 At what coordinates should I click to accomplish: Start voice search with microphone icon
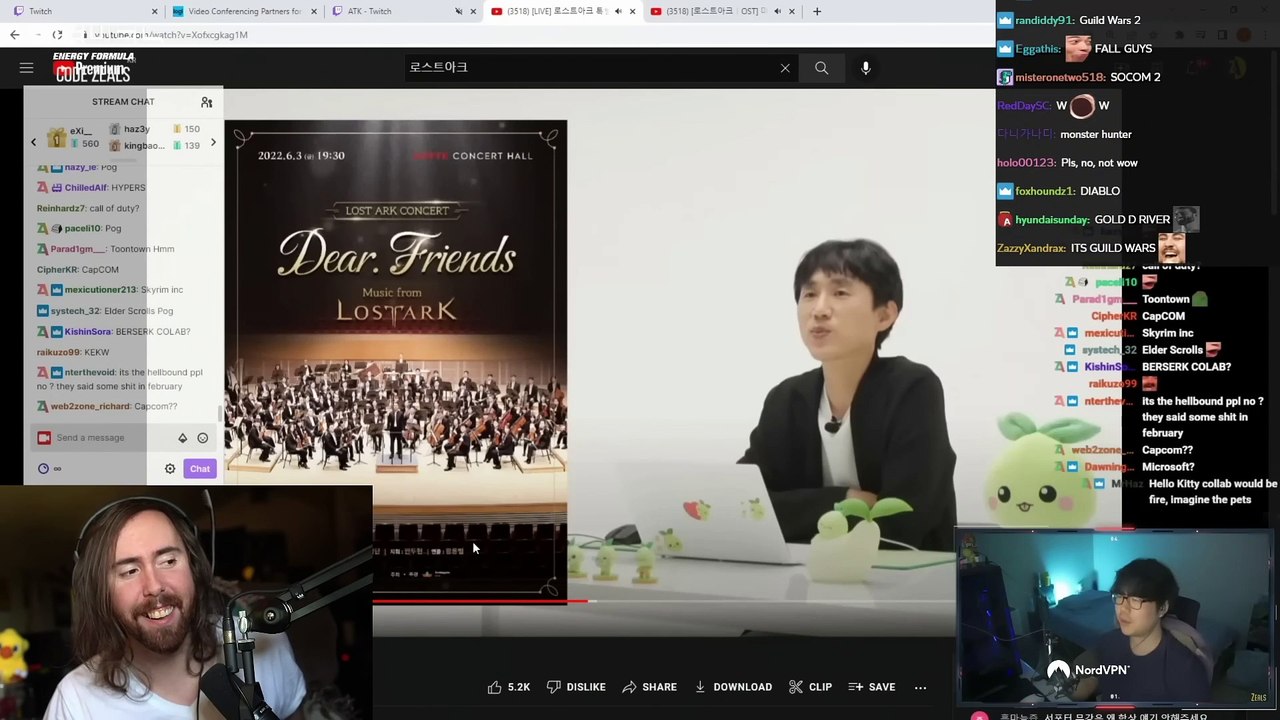coord(866,68)
